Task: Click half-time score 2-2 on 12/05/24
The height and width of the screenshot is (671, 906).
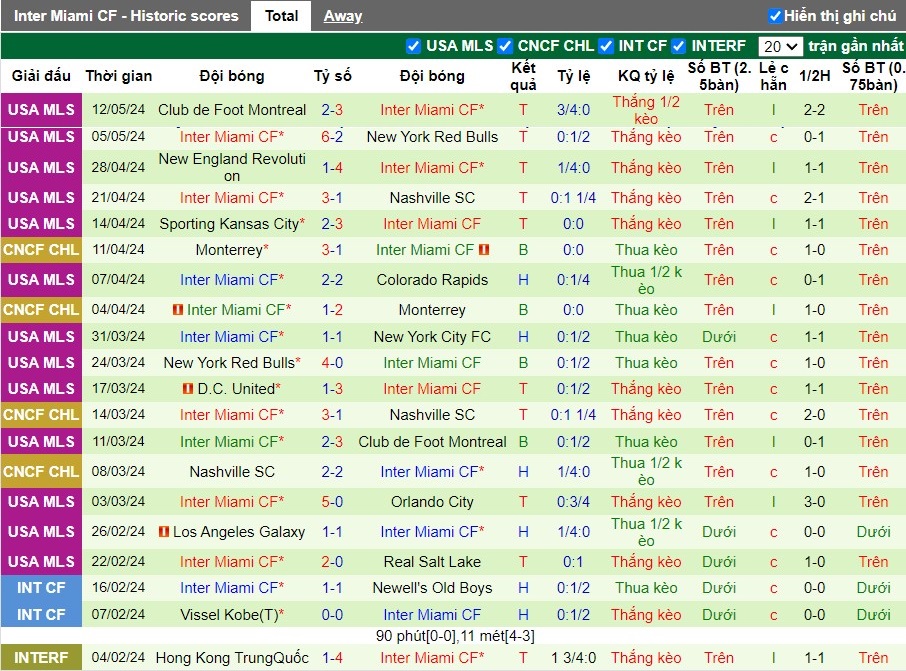Action: [x=814, y=110]
